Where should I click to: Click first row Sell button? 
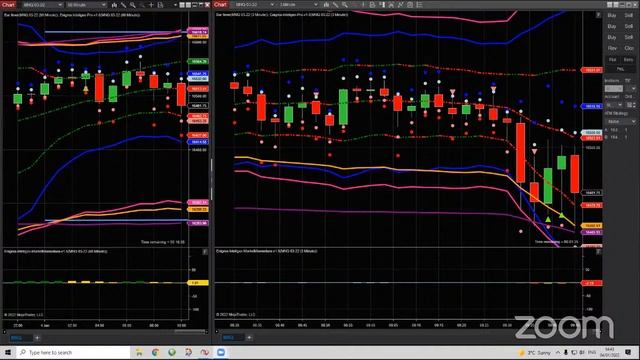629,16
